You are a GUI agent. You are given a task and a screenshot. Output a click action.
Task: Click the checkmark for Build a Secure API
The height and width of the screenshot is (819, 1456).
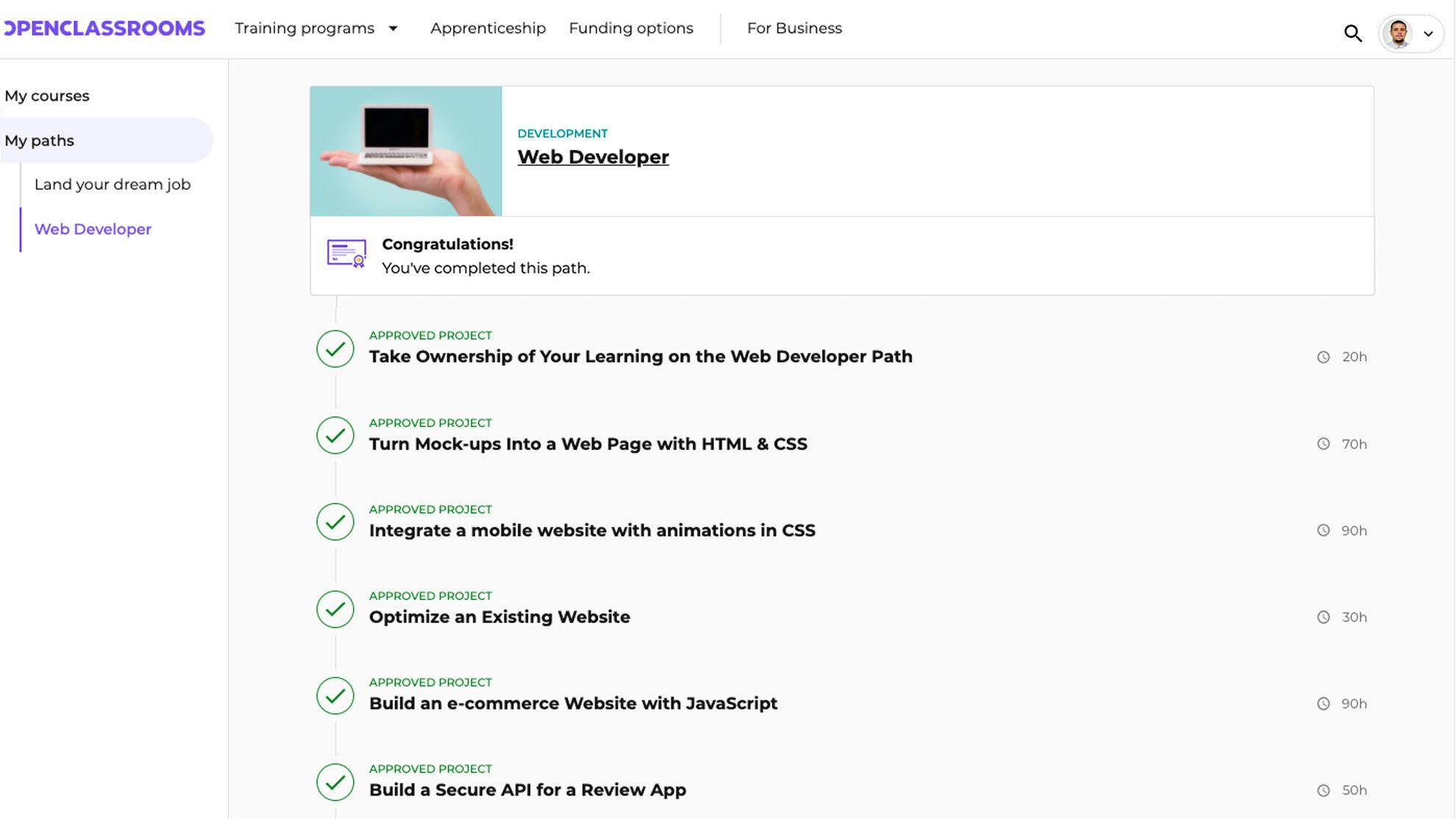click(x=335, y=782)
